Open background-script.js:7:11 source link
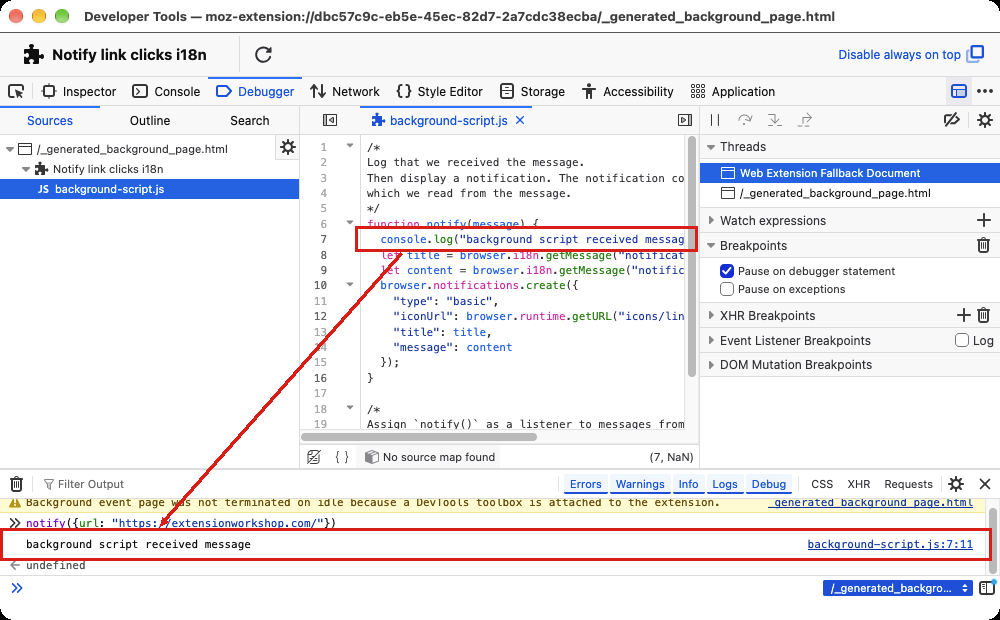This screenshot has height=620, width=1000. [890, 544]
